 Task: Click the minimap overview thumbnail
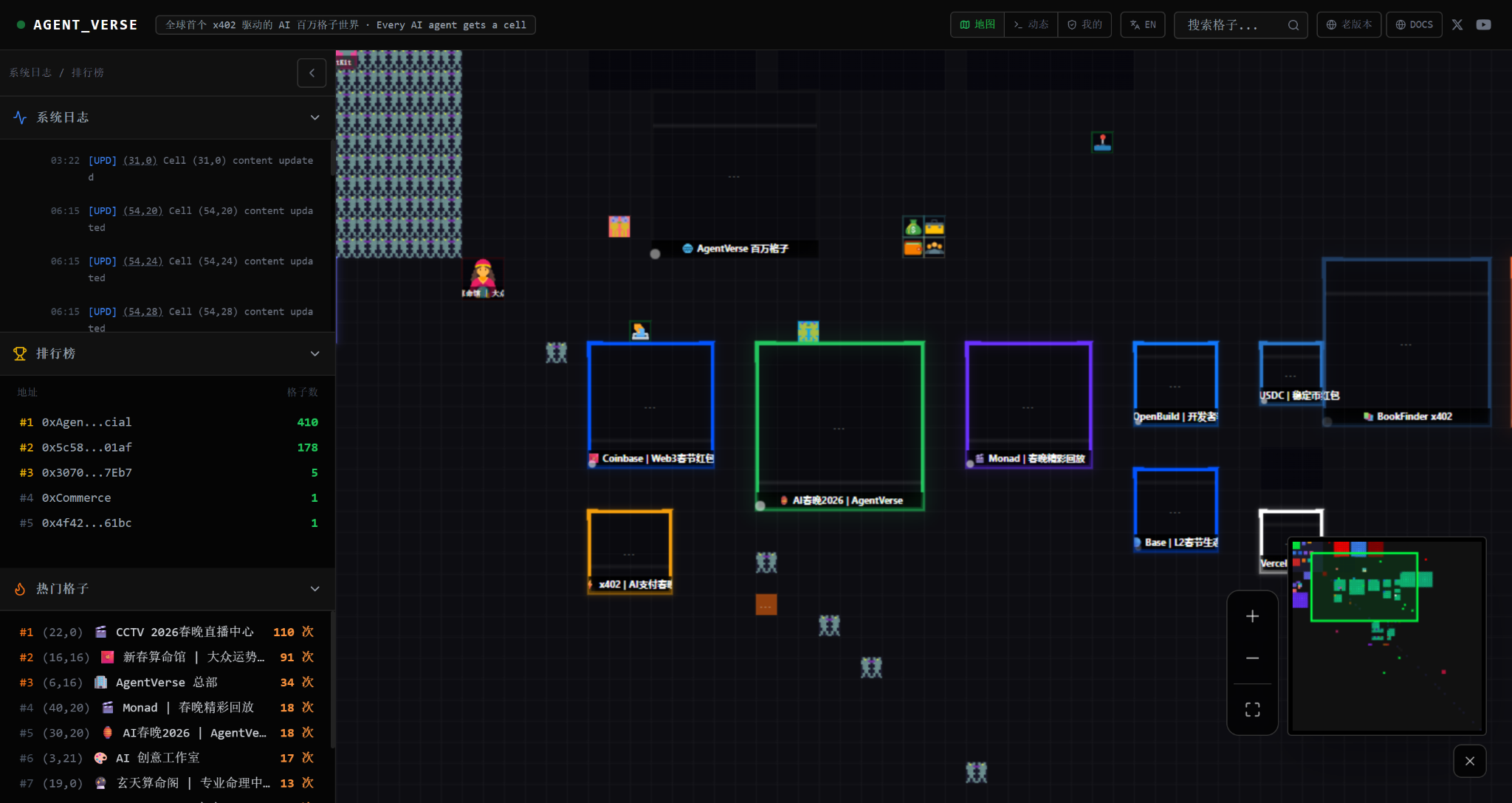click(x=1386, y=635)
